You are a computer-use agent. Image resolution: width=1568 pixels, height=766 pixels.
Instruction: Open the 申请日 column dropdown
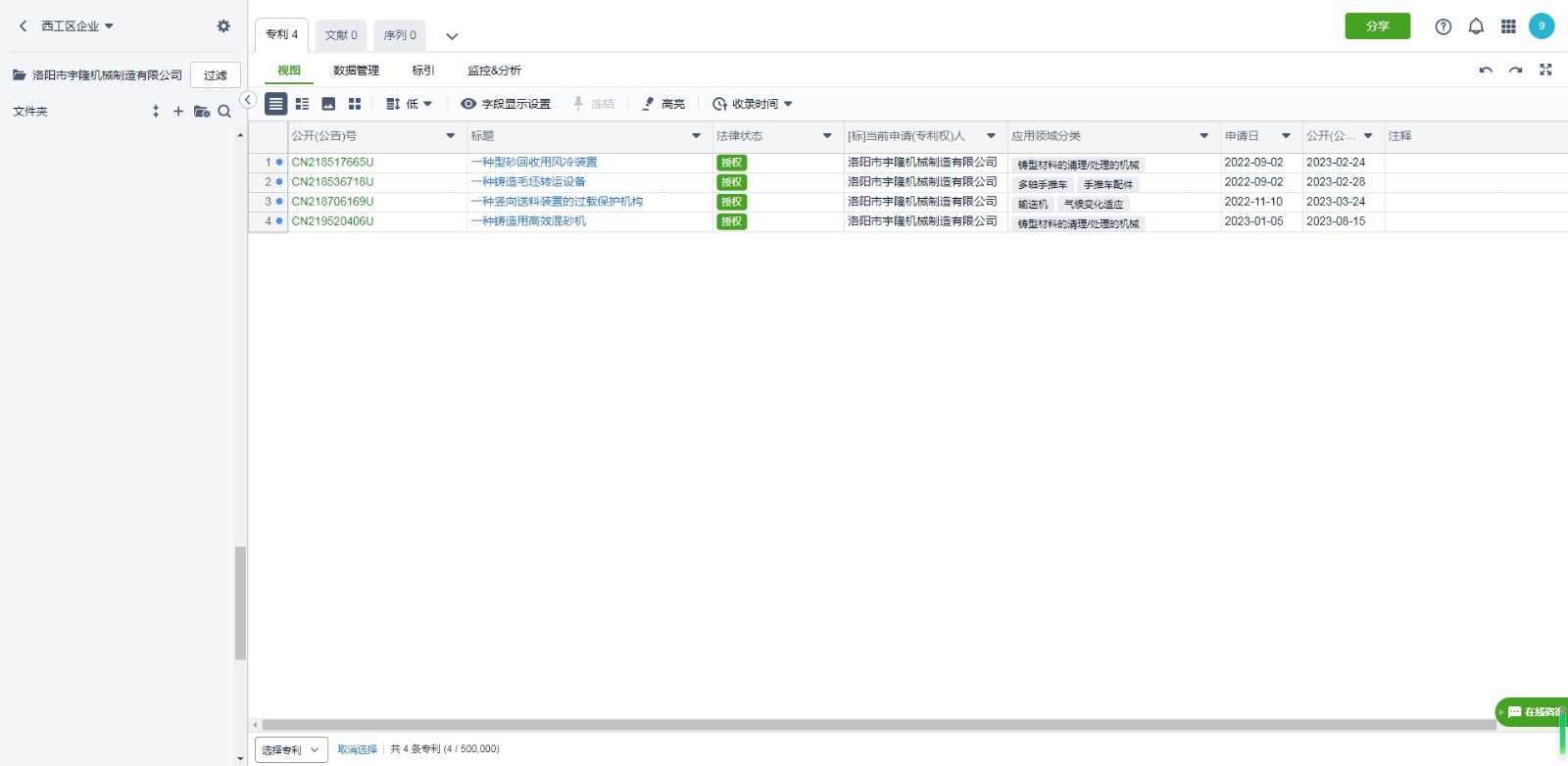click(1286, 136)
